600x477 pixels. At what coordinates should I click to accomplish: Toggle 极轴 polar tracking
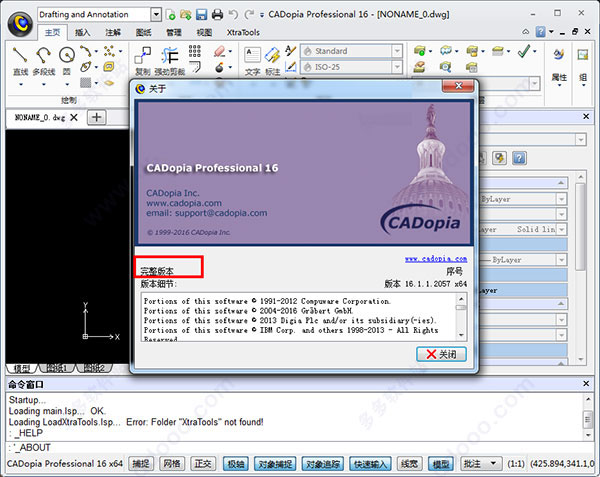(x=236, y=464)
